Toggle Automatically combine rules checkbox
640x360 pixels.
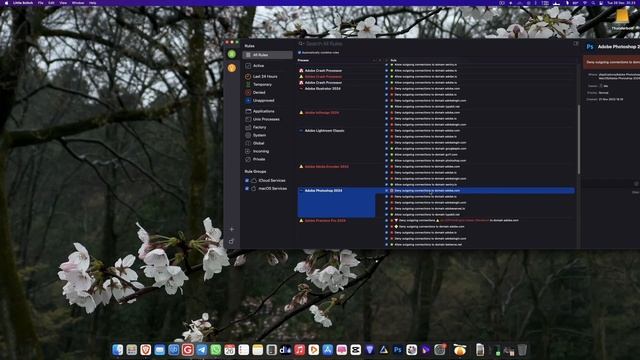pos(300,53)
